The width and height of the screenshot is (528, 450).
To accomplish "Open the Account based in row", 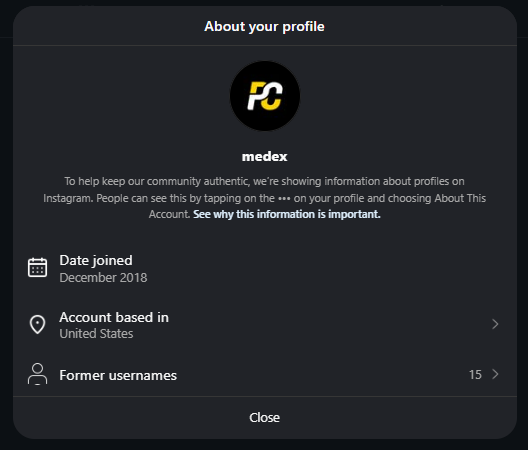I will tap(265, 325).
